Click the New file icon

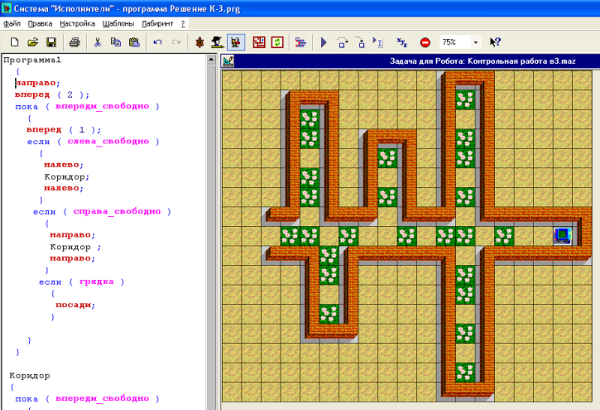pos(14,43)
